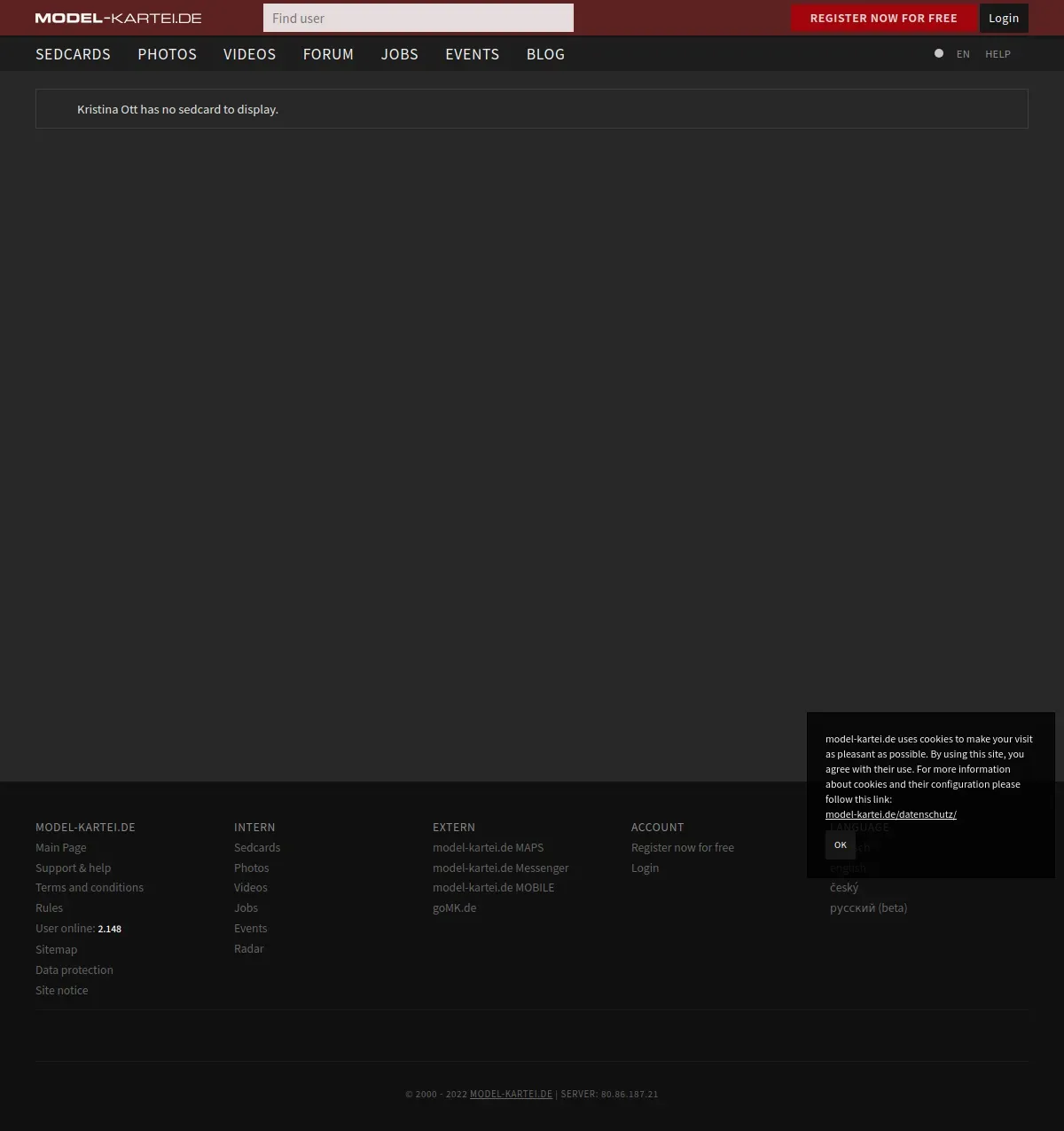Switch language to český
Image resolution: width=1064 pixels, height=1131 pixels.
pos(844,887)
